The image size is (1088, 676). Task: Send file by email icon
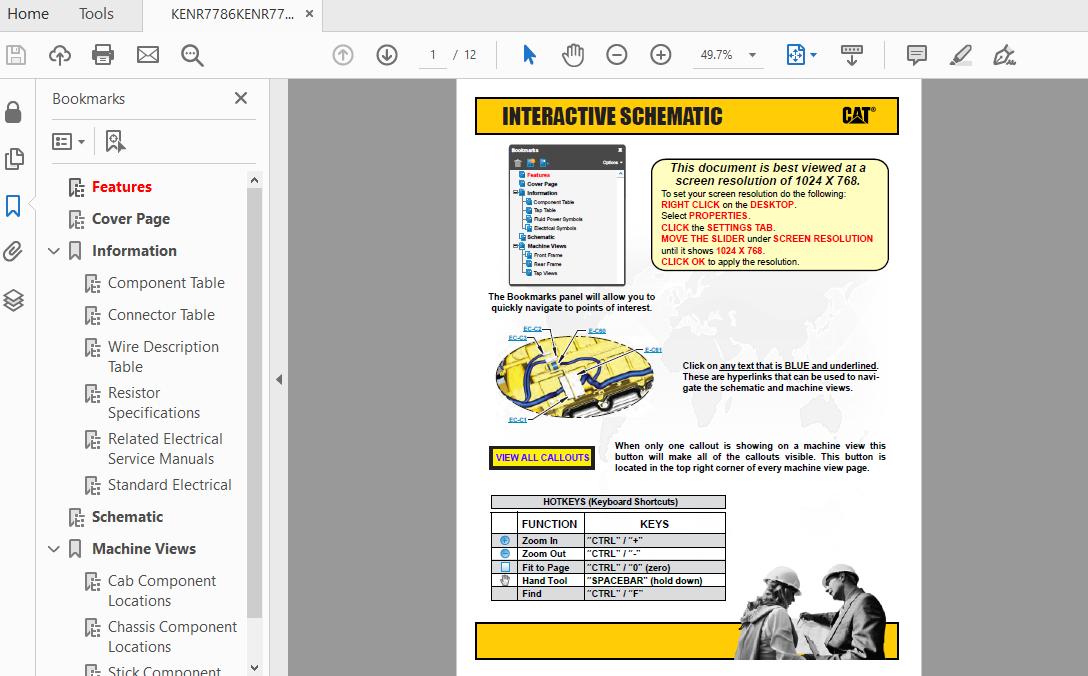[x=148, y=55]
